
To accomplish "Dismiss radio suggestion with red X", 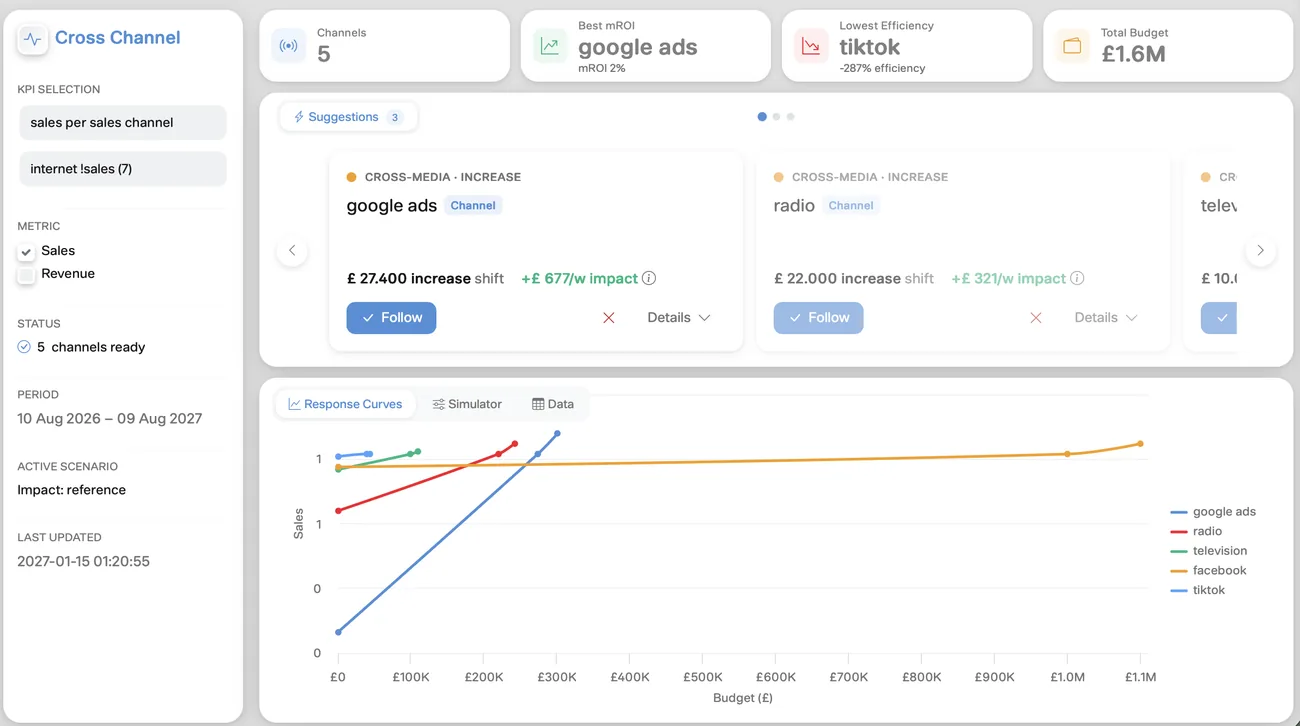I will pos(1035,318).
